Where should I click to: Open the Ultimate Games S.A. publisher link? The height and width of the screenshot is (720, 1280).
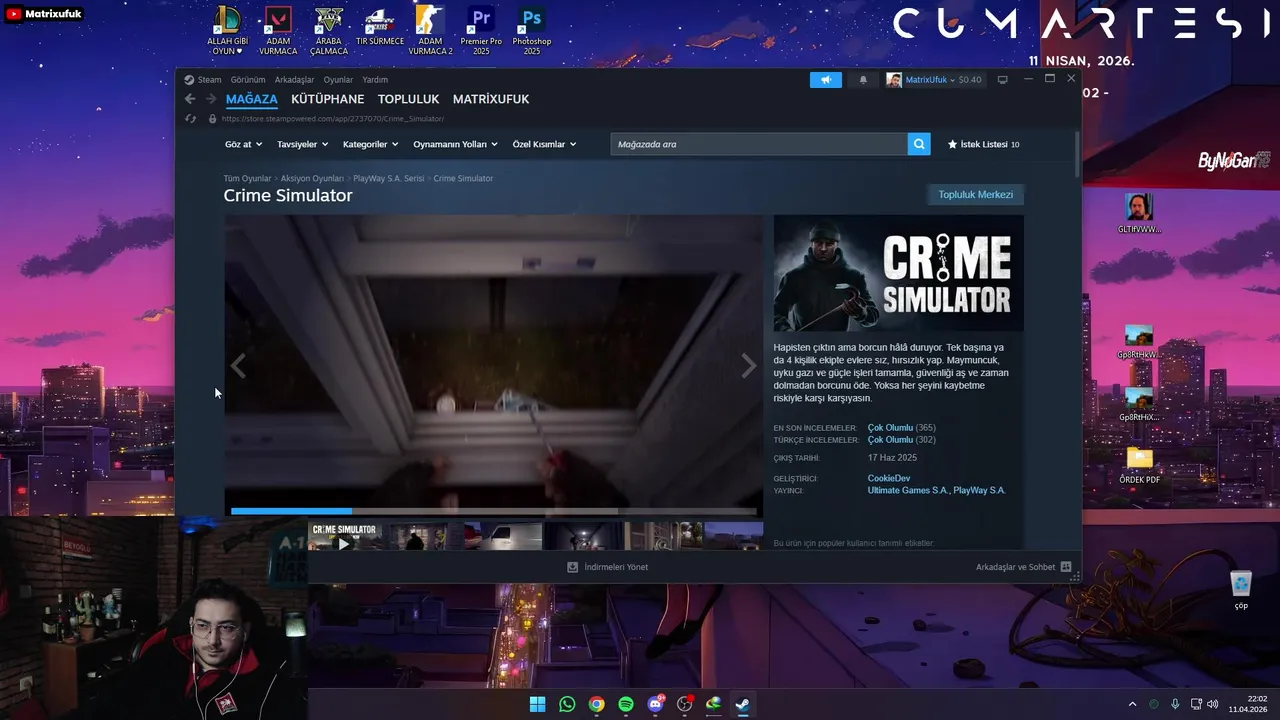pyautogui.click(x=908, y=491)
